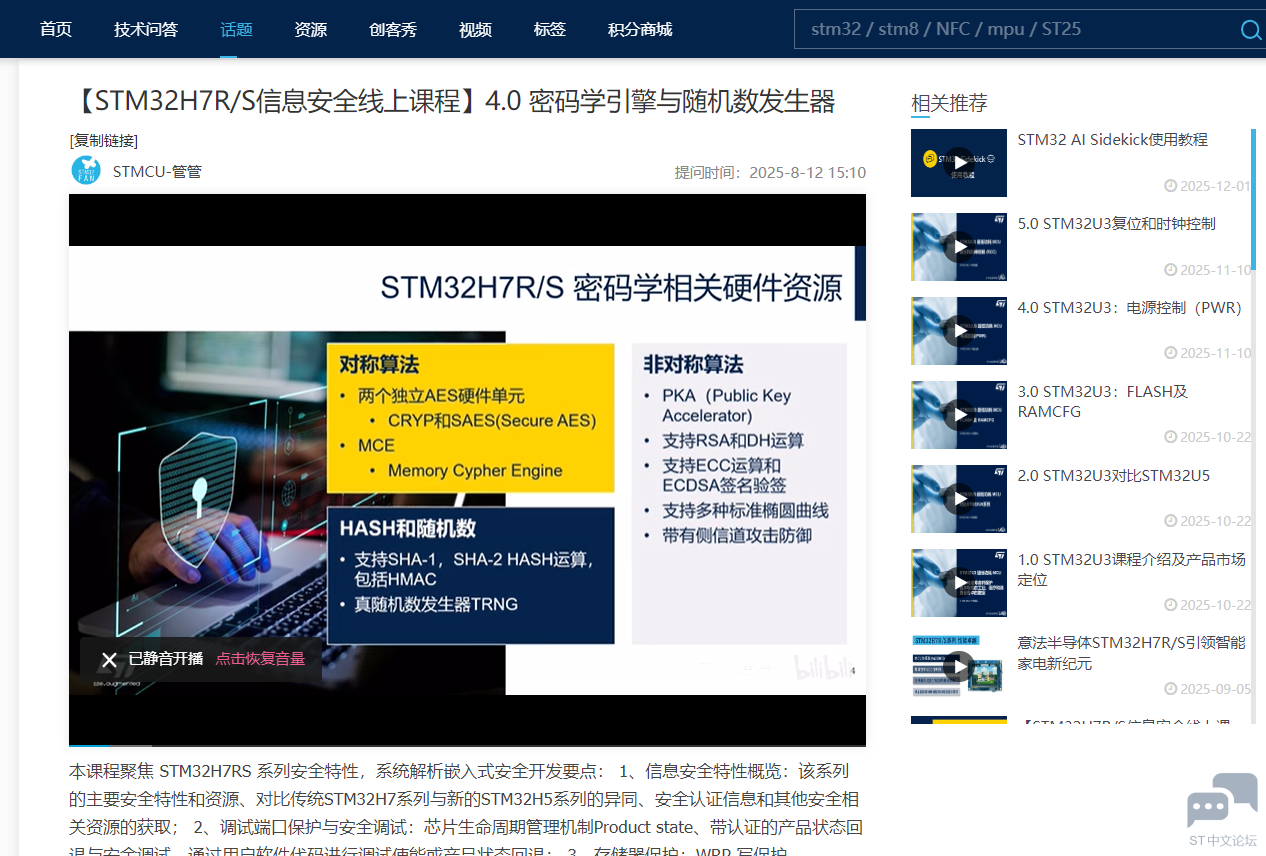The width and height of the screenshot is (1266, 856).
Task: Click 点击恢复音量 to restore volume
Action: (260, 659)
